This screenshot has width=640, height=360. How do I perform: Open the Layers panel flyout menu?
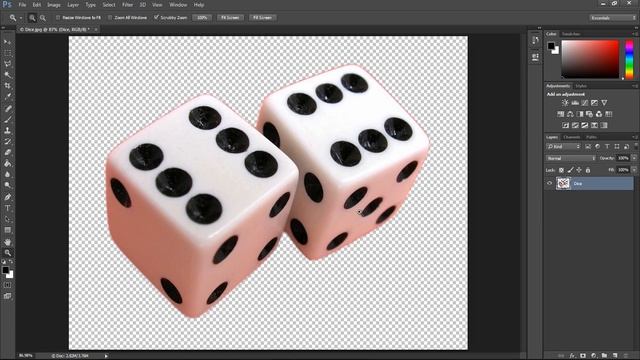pyautogui.click(x=634, y=137)
